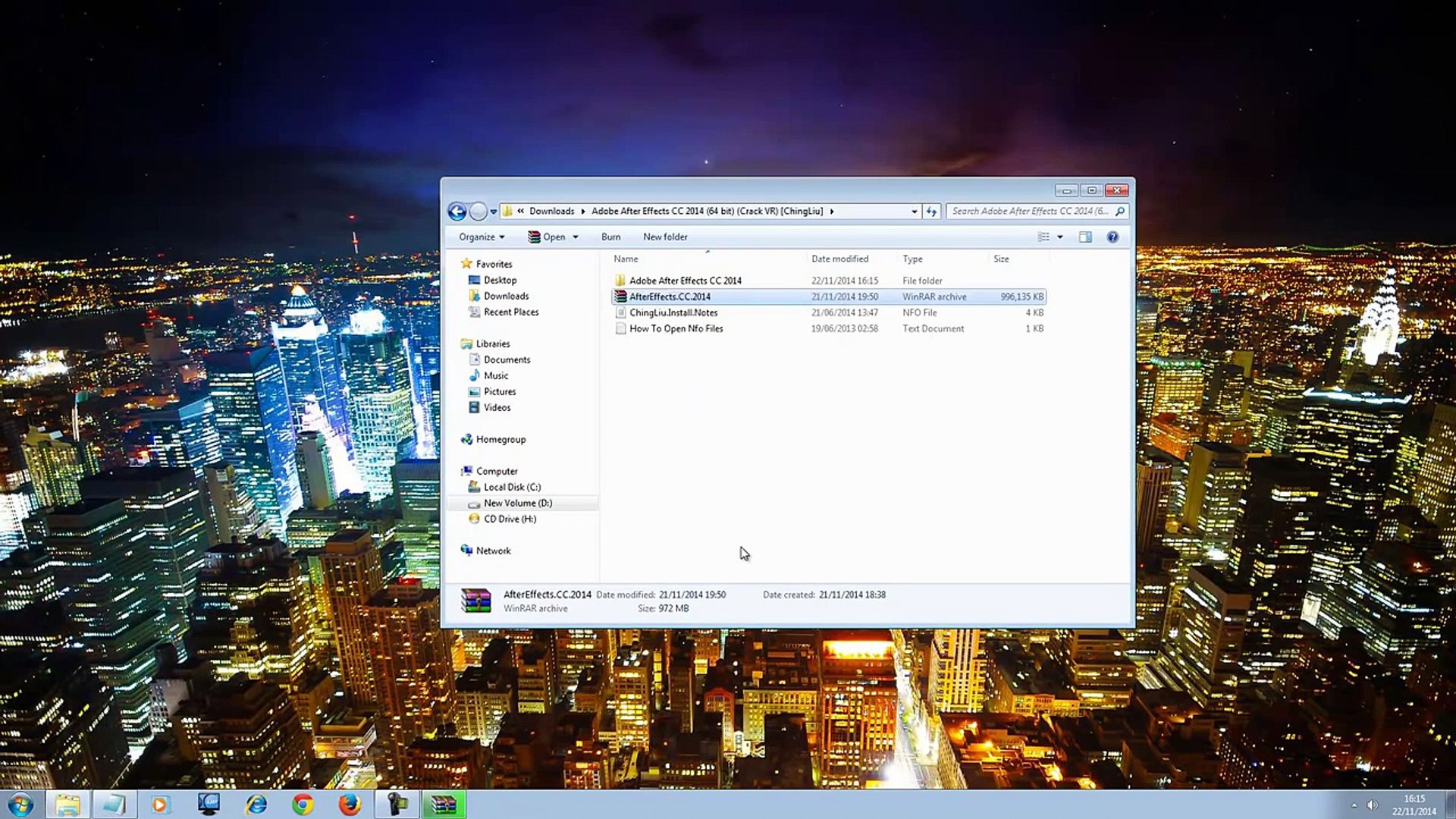Toggle the preview pane icon
Viewport: 1456px width, 819px height.
1085,237
